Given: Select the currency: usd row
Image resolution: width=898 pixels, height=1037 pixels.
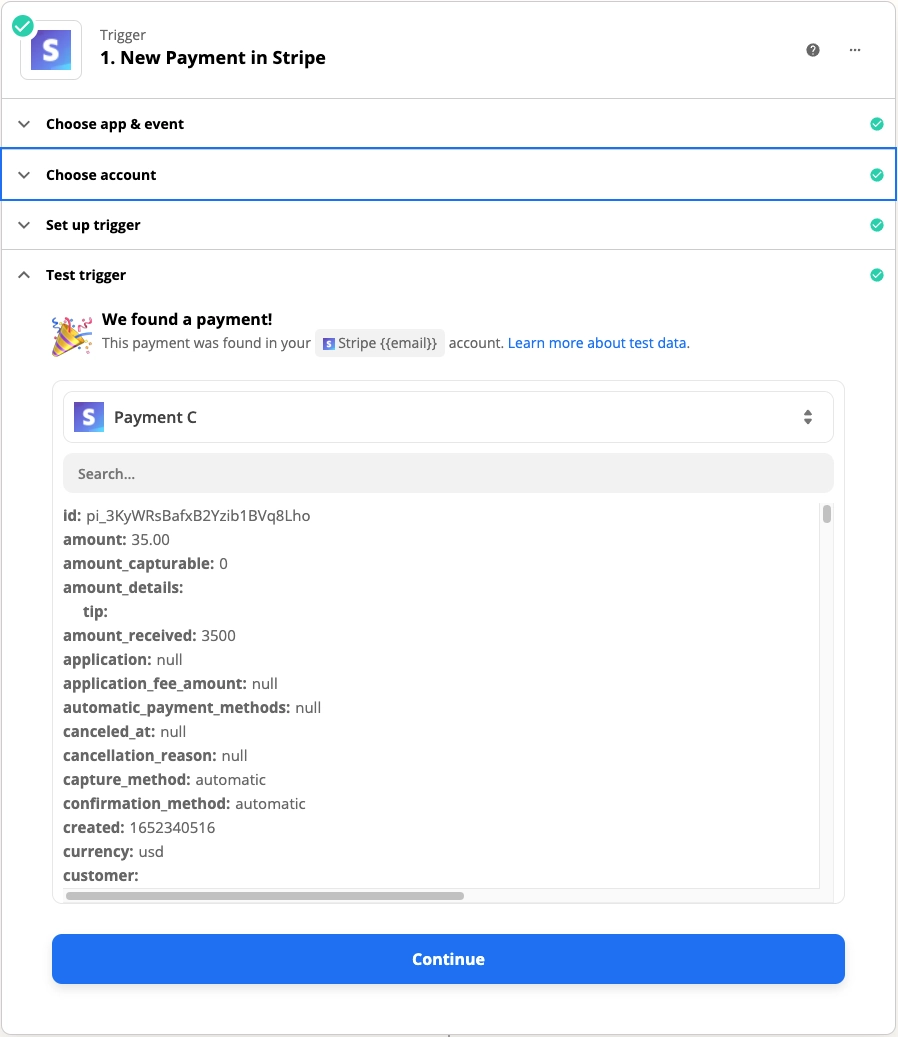Looking at the screenshot, I should pos(113,852).
